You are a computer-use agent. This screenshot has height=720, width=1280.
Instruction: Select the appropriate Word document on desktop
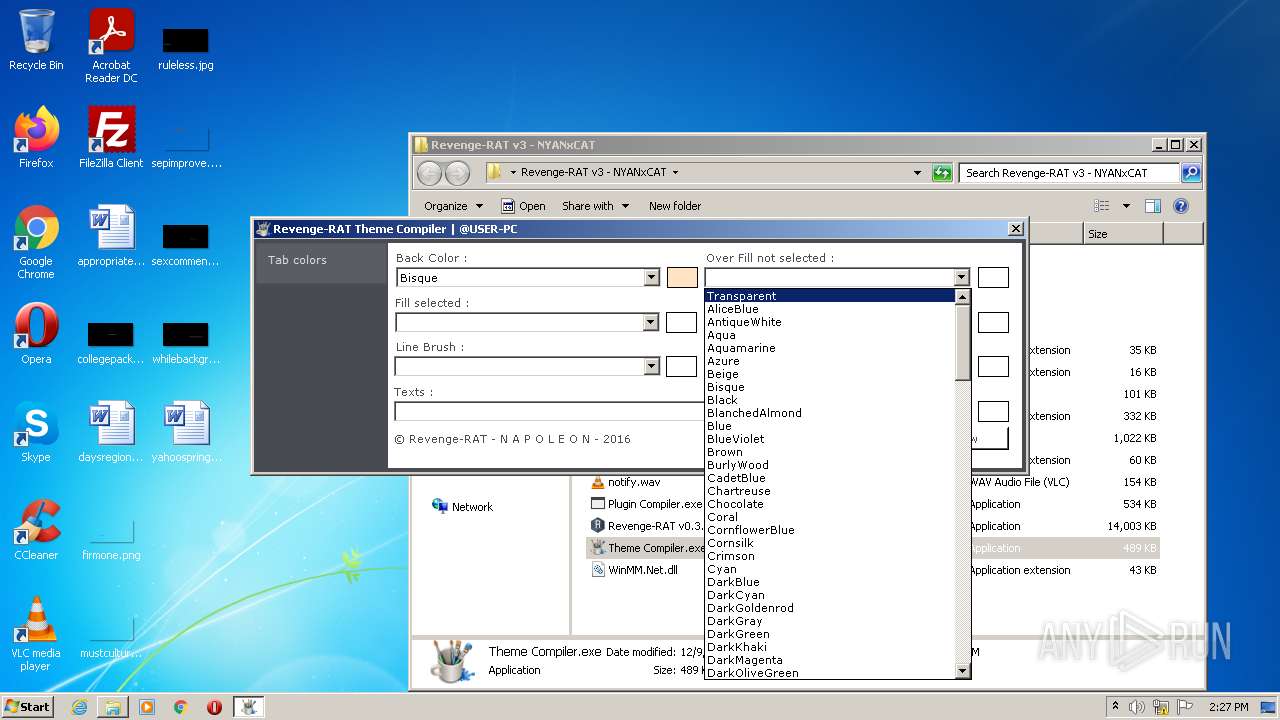(111, 235)
